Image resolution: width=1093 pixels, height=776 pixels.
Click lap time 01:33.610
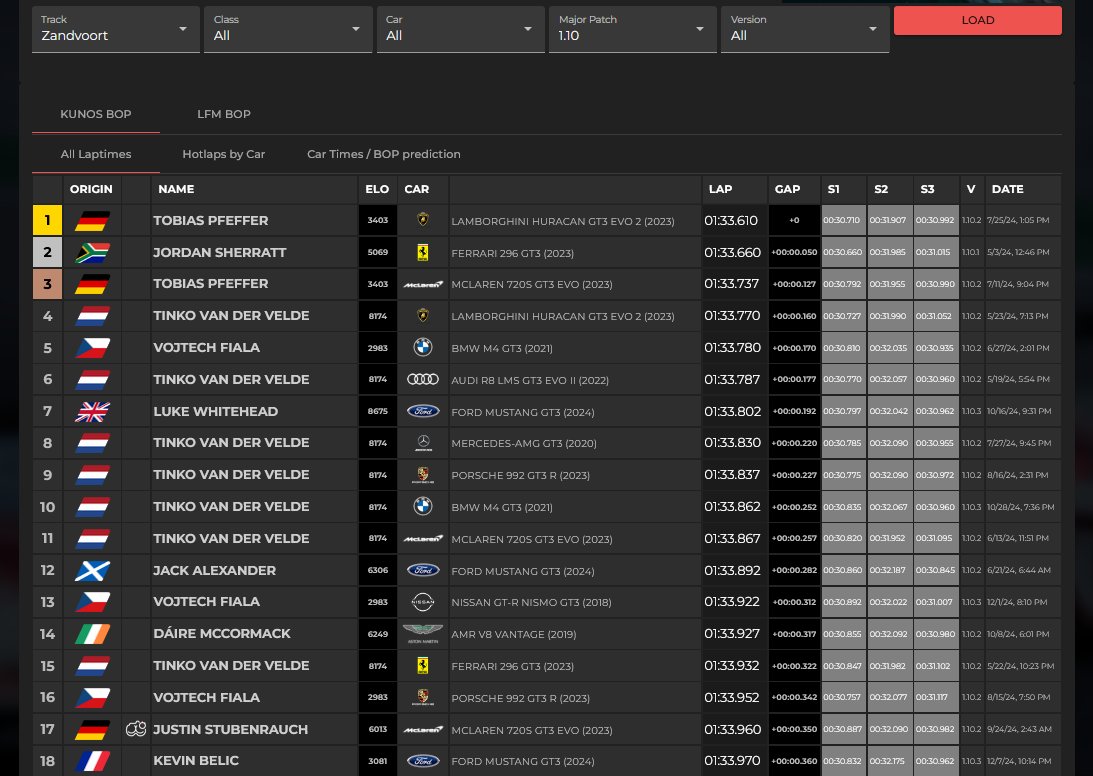coord(731,220)
